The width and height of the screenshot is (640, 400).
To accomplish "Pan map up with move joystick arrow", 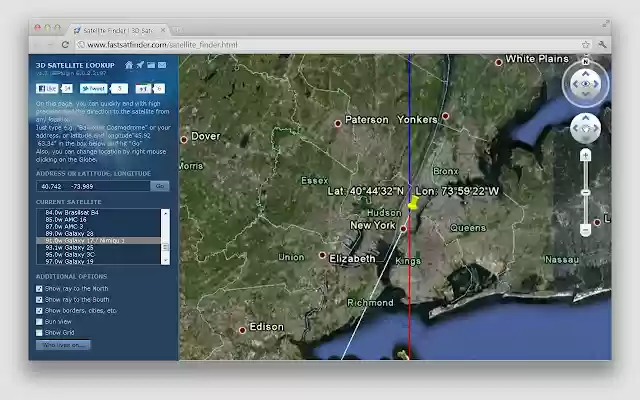I will (585, 118).
